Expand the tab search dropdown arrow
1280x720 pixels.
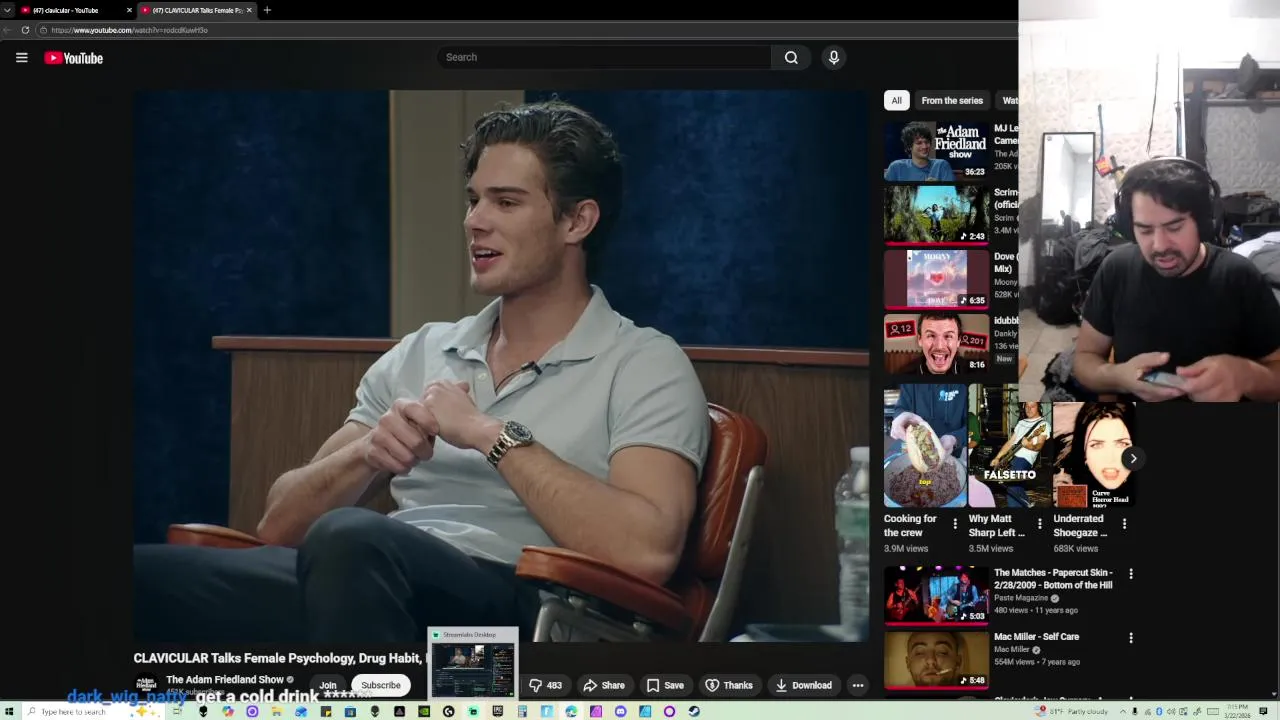click(7, 10)
